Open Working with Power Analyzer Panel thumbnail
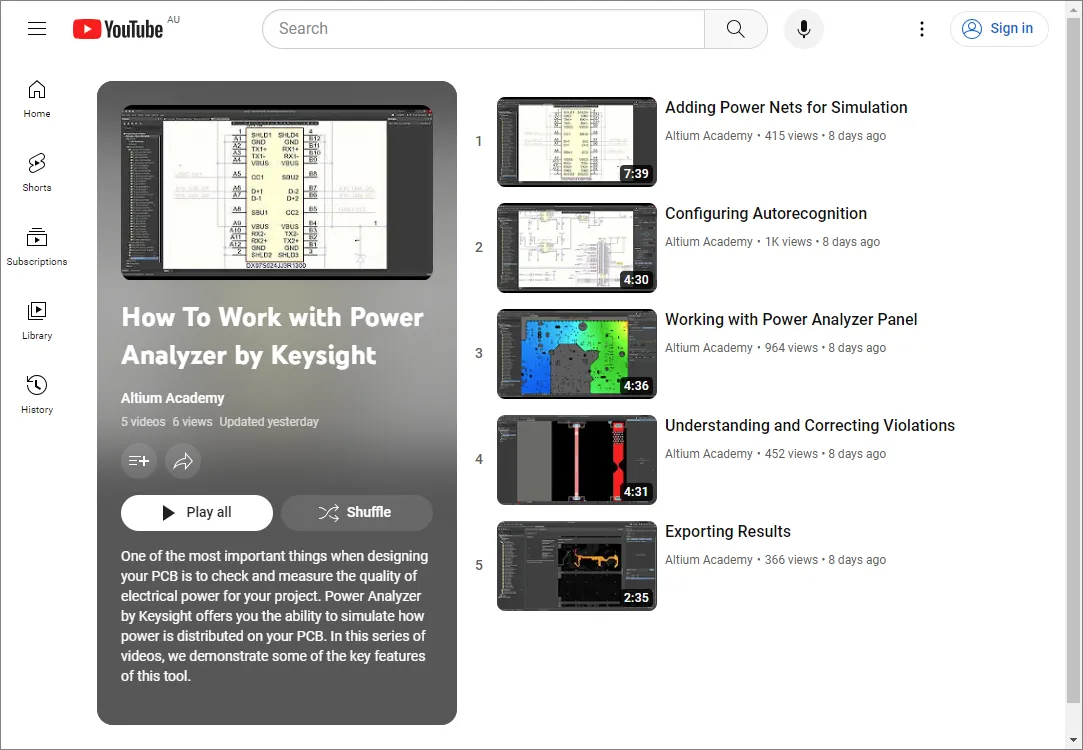Viewport: 1083px width, 750px height. pos(577,354)
